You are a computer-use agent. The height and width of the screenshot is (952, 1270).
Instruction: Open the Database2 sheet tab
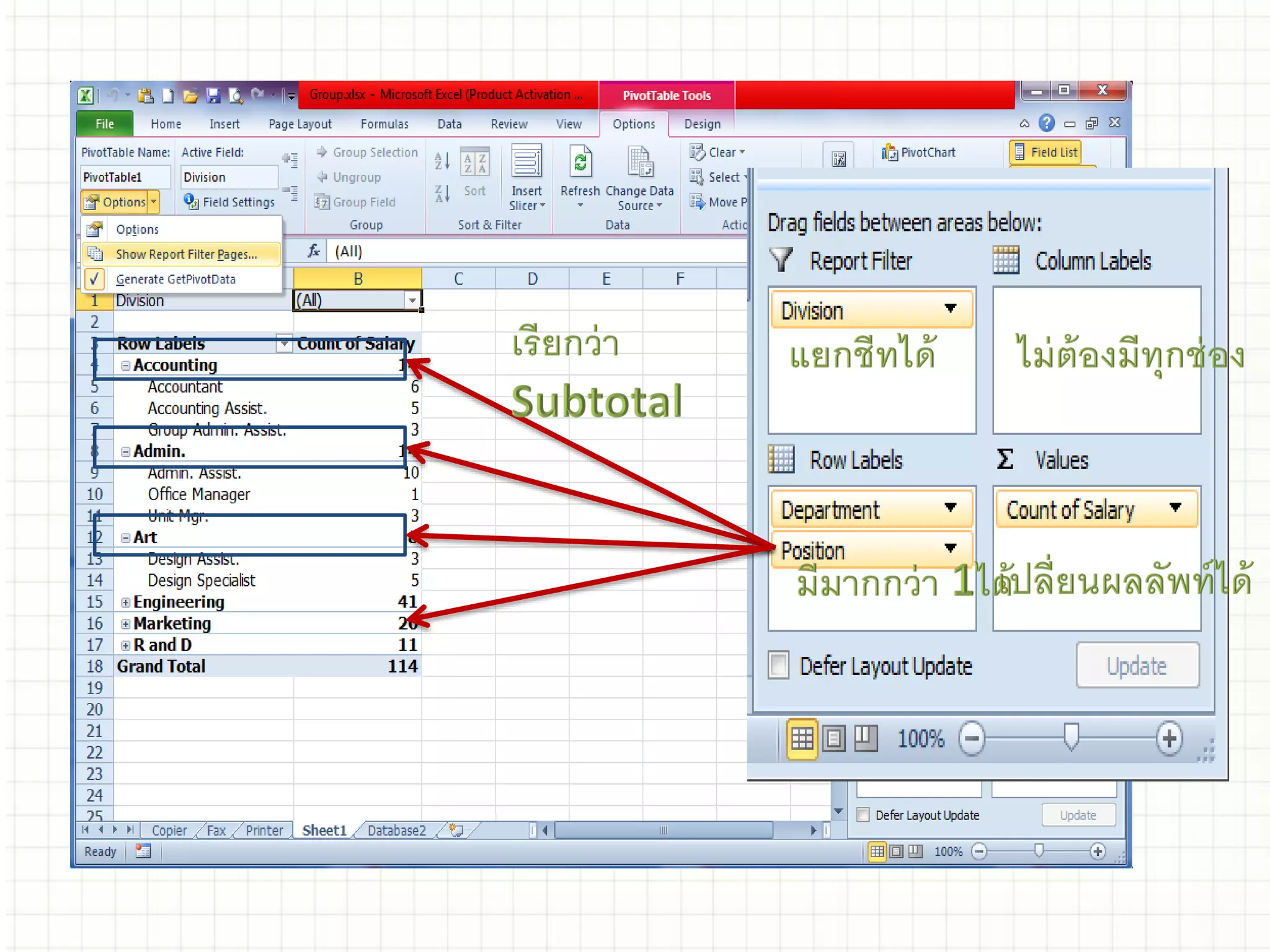click(x=396, y=831)
